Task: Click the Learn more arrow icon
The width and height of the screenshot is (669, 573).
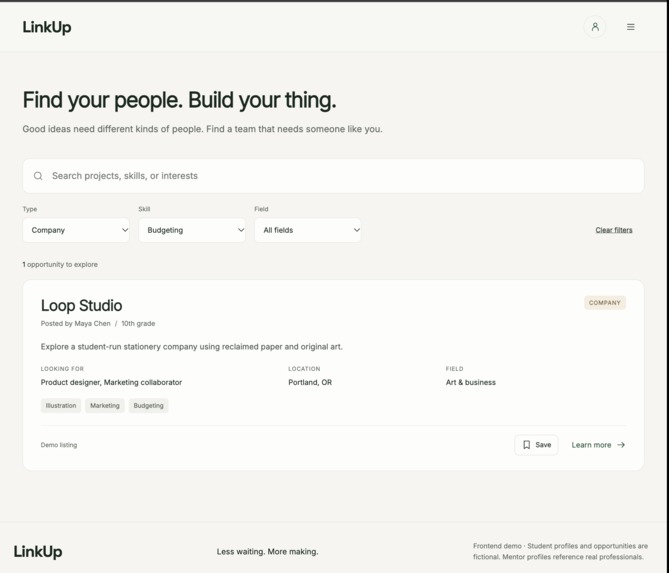Action: pos(621,445)
